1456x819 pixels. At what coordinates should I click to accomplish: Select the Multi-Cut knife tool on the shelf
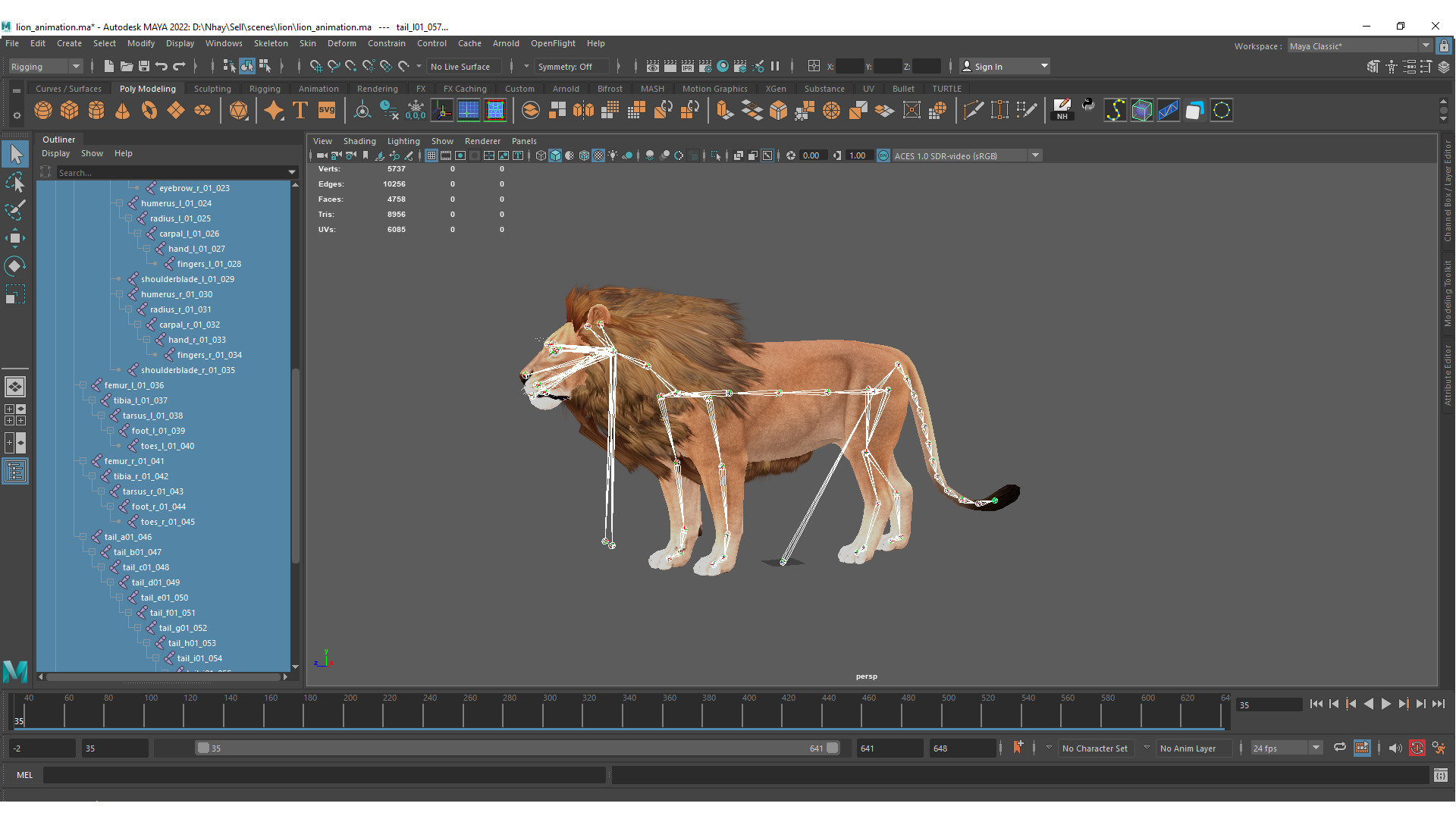973,111
